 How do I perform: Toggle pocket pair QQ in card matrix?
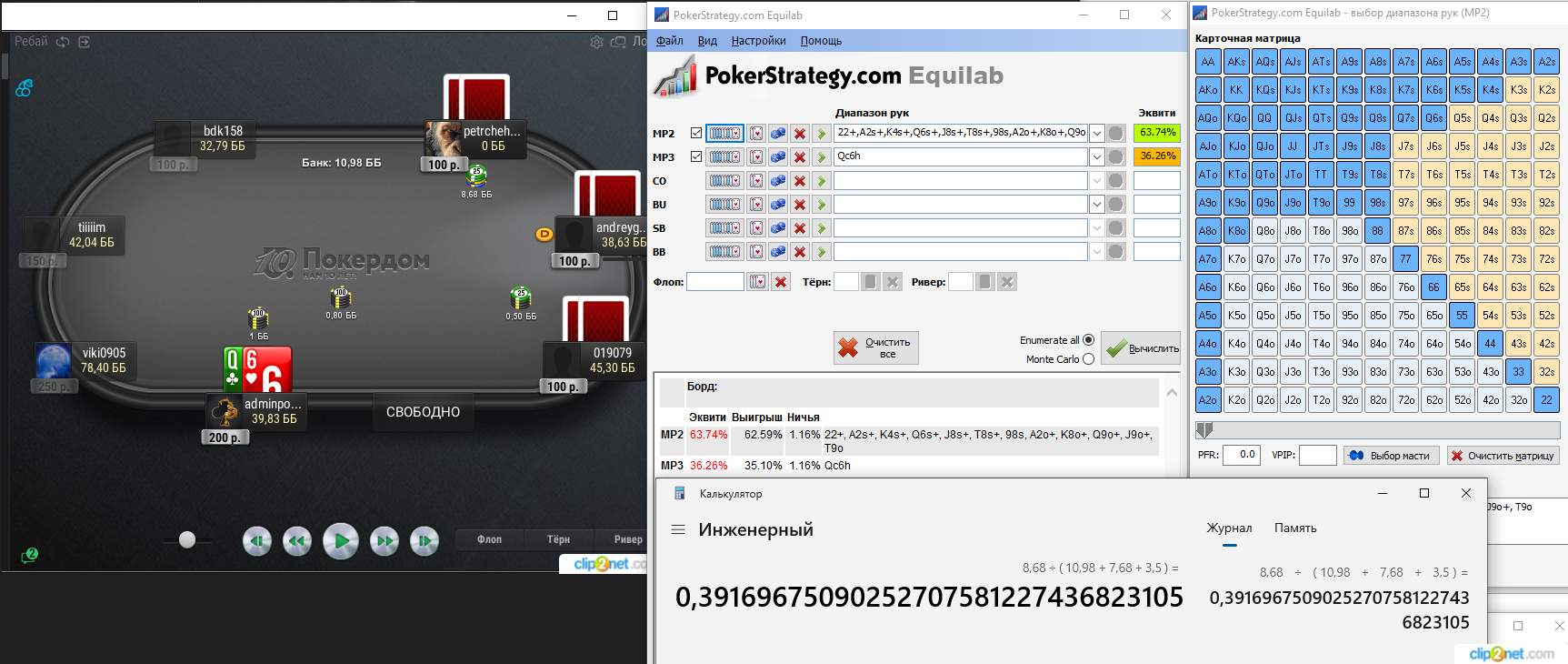pyautogui.click(x=1264, y=118)
